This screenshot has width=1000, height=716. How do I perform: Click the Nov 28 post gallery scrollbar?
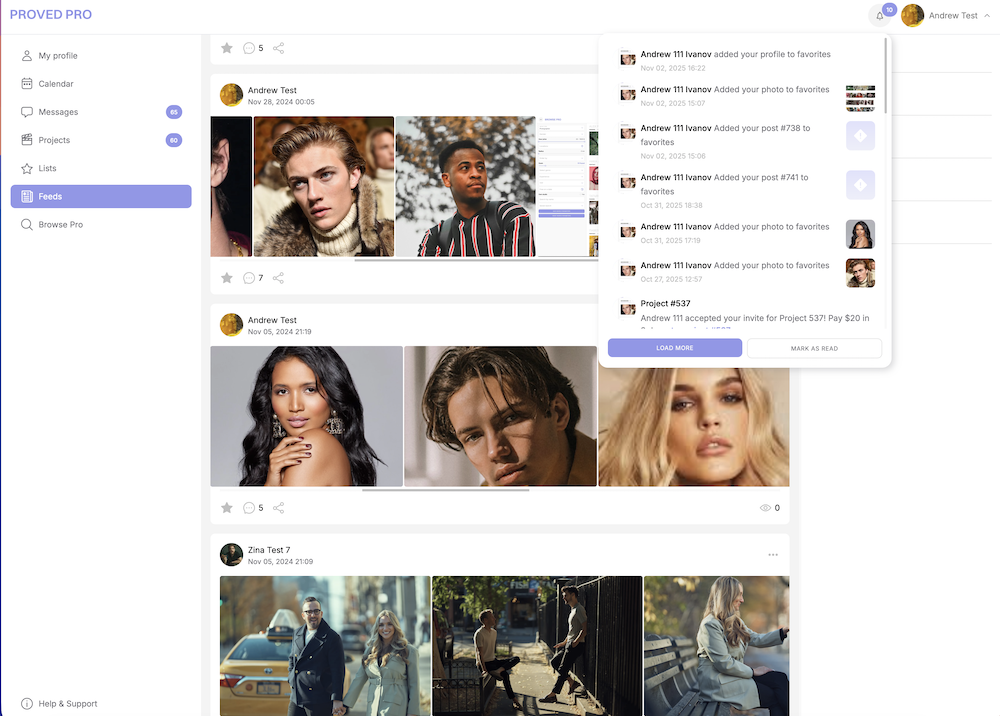(476, 259)
